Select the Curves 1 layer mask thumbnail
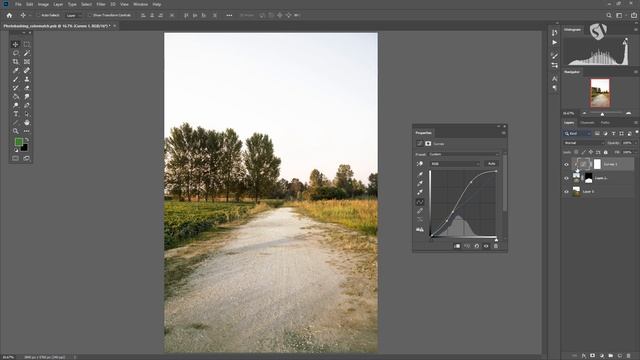This screenshot has width=640, height=360. pyautogui.click(x=597, y=164)
